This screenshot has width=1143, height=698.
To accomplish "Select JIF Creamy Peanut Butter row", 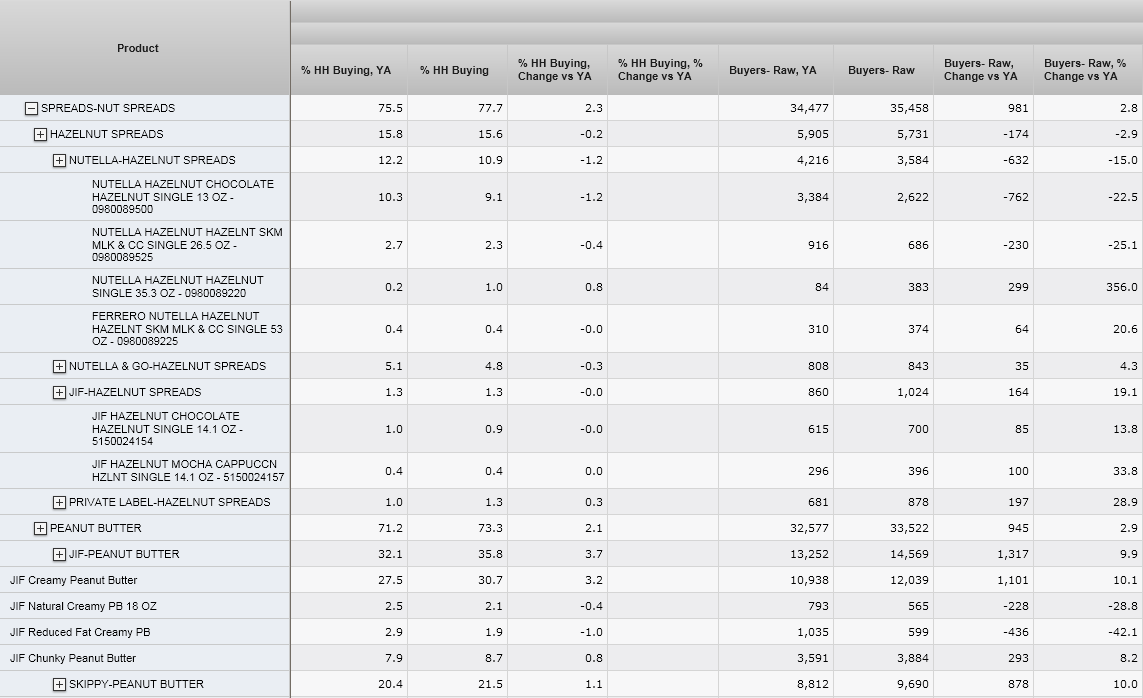I will coord(74,580).
